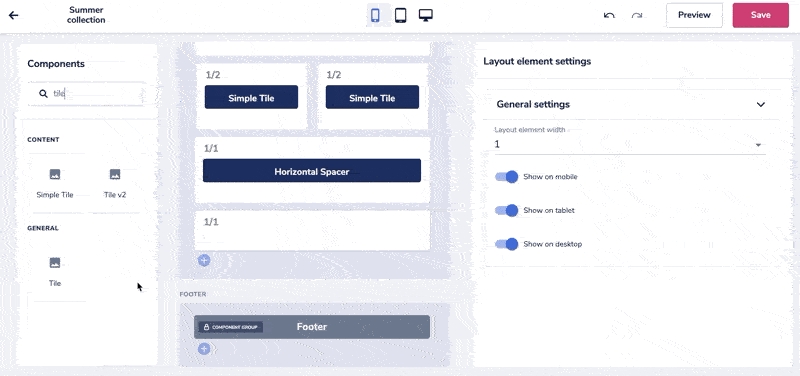This screenshot has height=376, width=800.
Task: Focus the components search field
Action: tap(86, 94)
